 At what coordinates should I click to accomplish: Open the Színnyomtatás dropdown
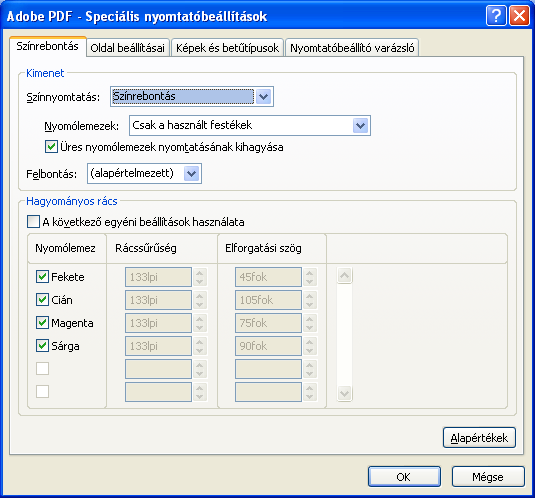(x=263, y=97)
